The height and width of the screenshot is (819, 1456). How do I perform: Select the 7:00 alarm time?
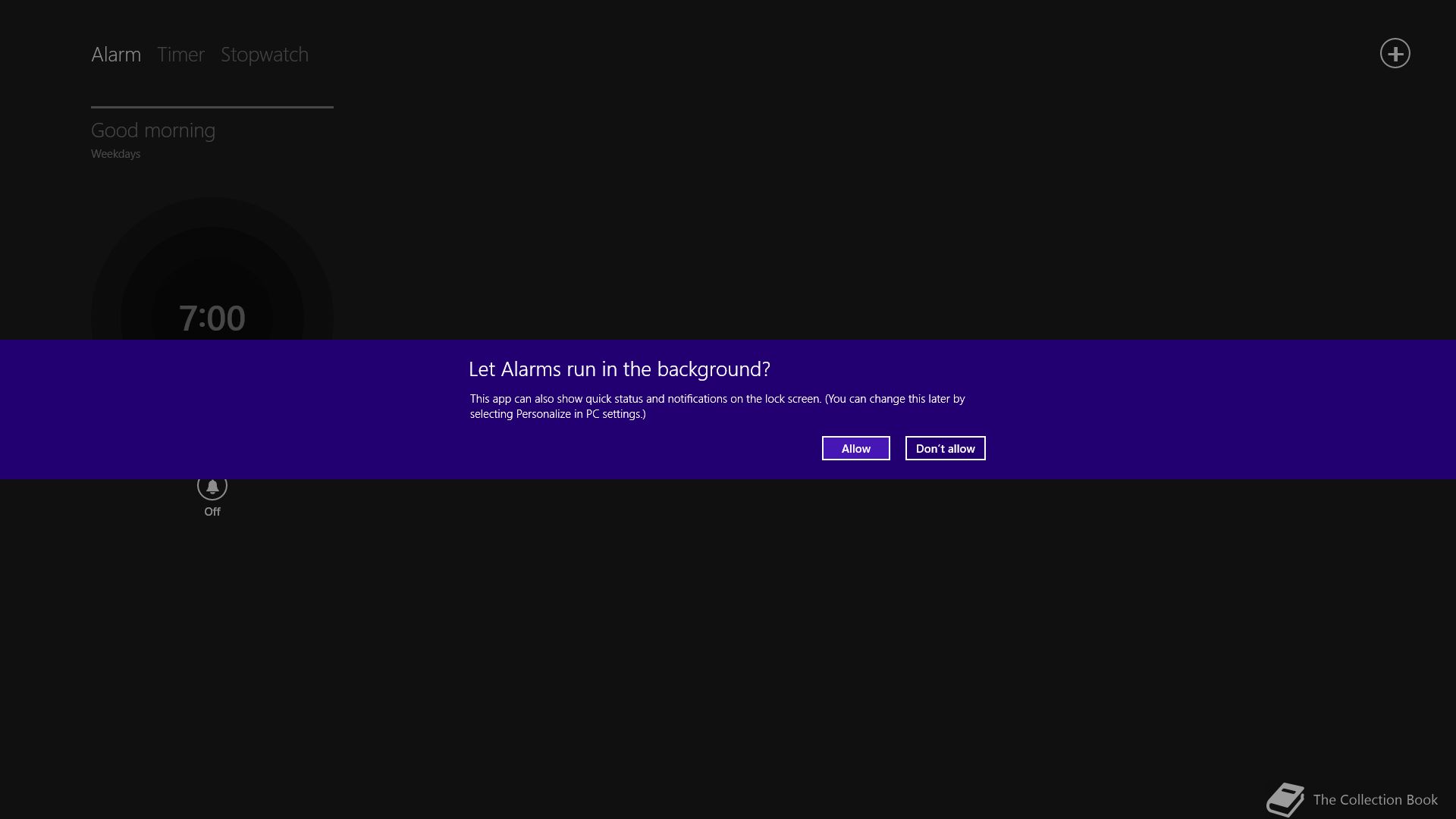point(212,318)
